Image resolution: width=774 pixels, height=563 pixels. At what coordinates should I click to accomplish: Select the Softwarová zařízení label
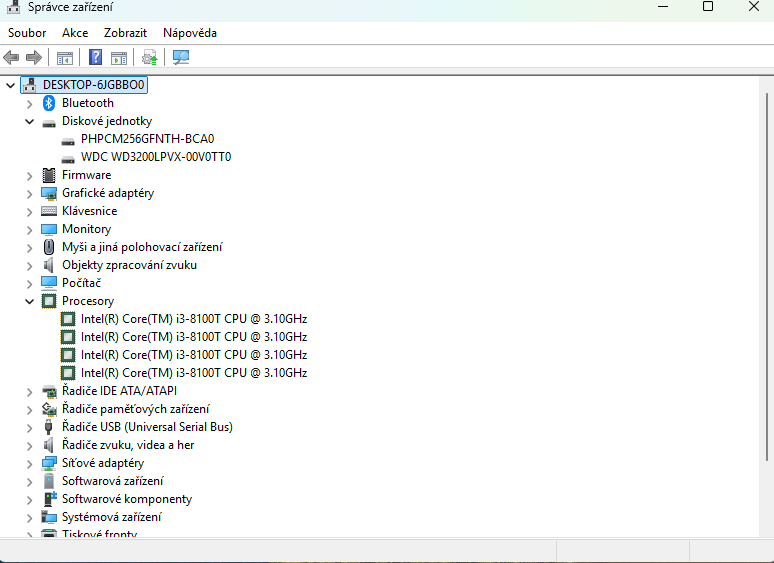click(x=113, y=481)
